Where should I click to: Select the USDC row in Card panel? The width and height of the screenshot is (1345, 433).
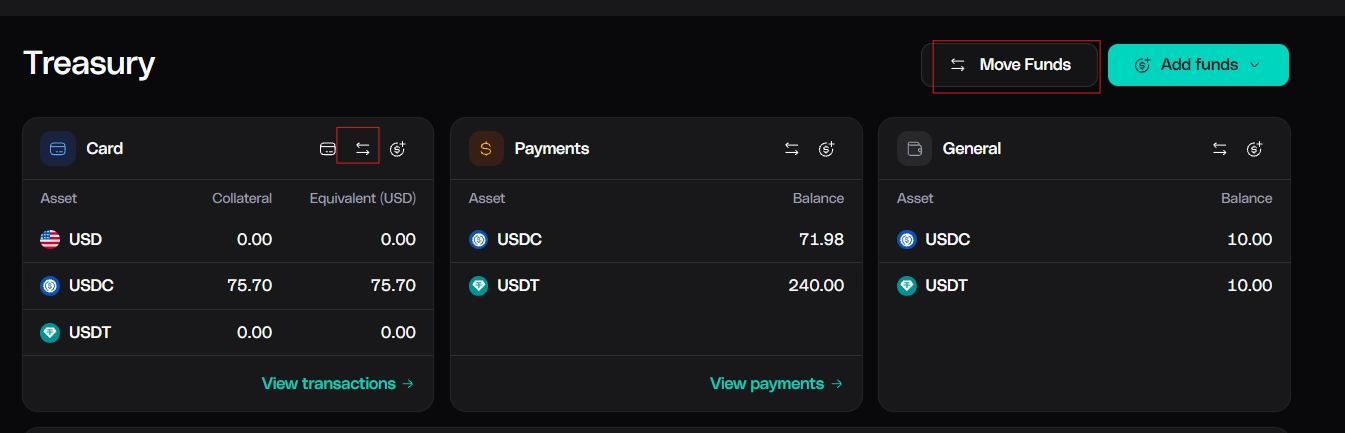coord(228,286)
